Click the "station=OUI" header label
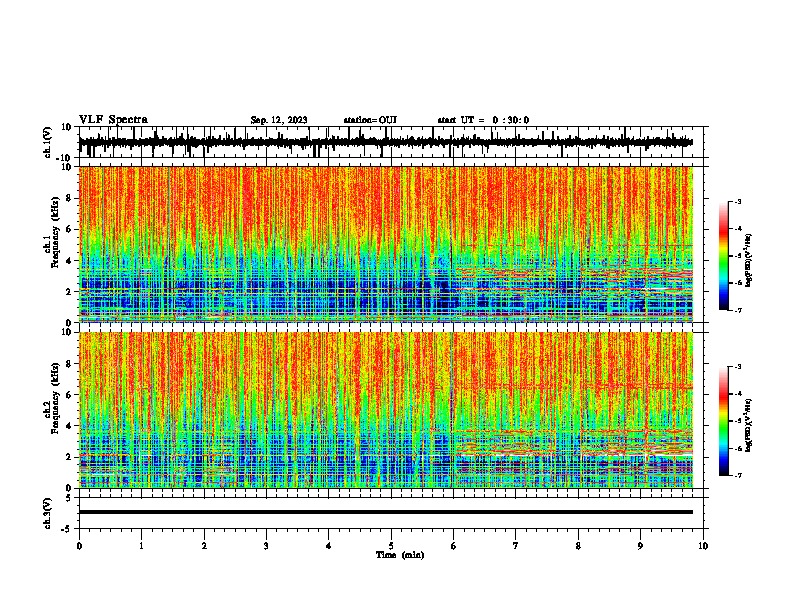792x612 pixels. click(370, 120)
